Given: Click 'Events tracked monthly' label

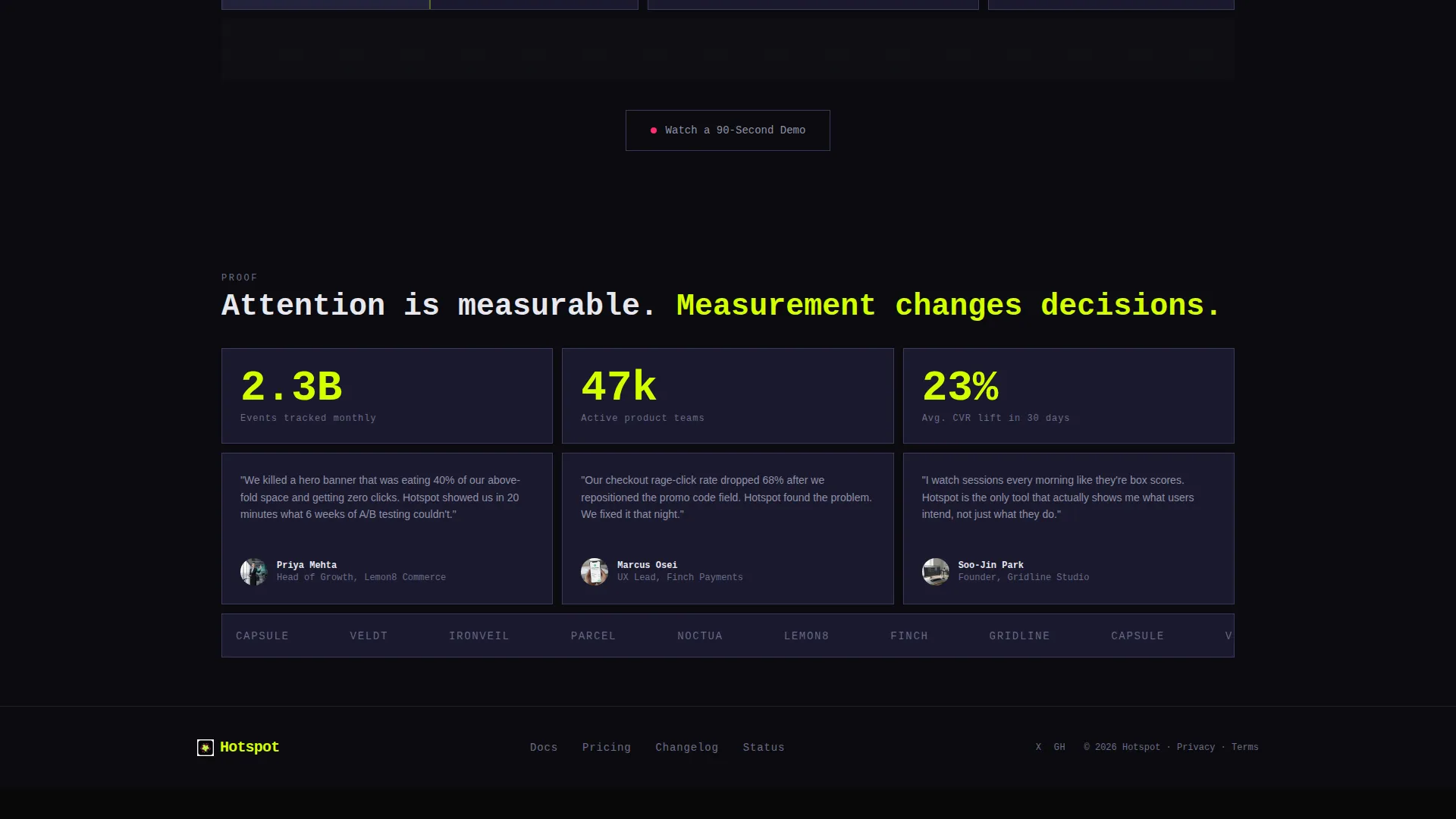Looking at the screenshot, I should [x=308, y=418].
